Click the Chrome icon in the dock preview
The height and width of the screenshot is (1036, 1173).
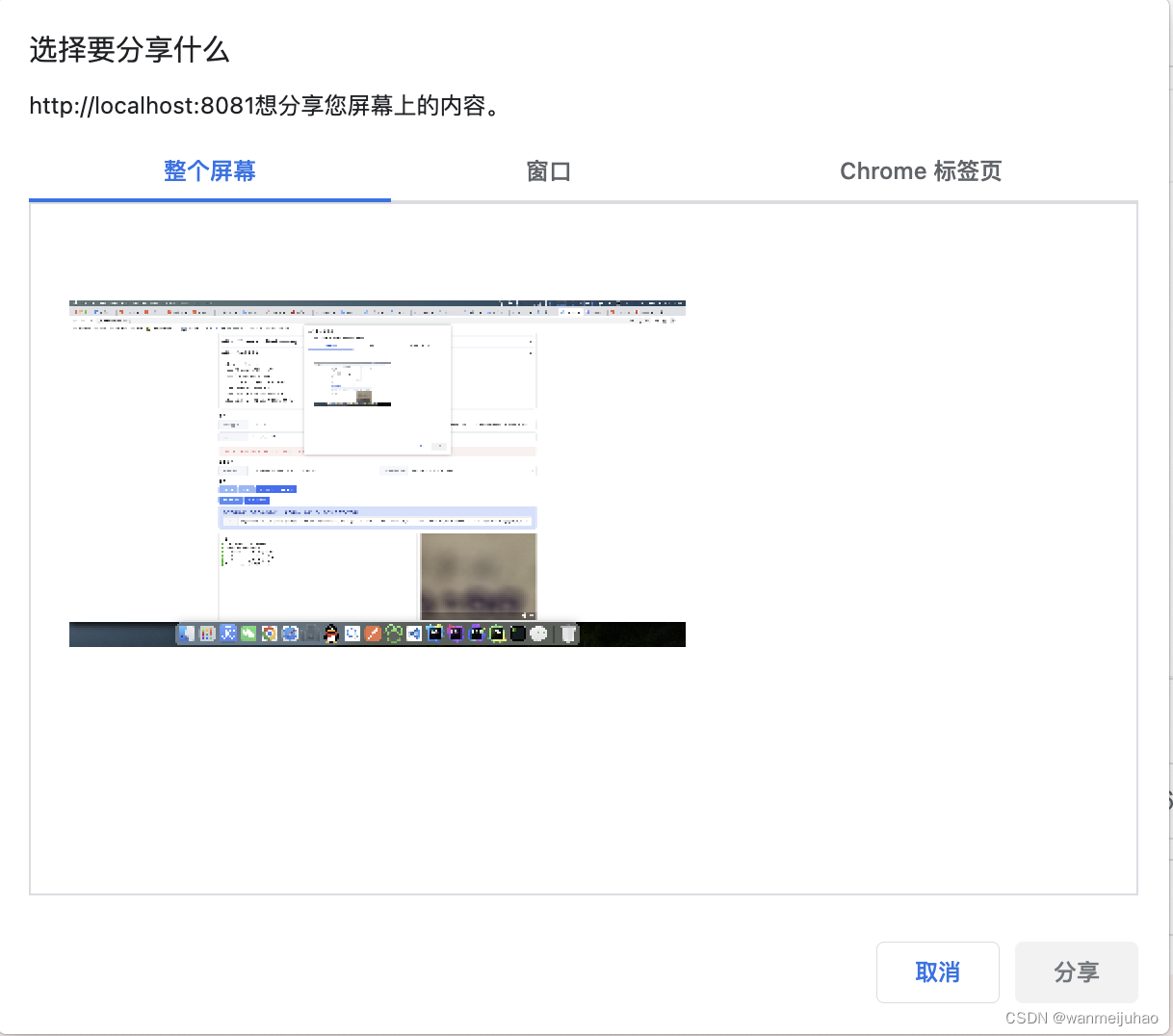click(x=270, y=634)
